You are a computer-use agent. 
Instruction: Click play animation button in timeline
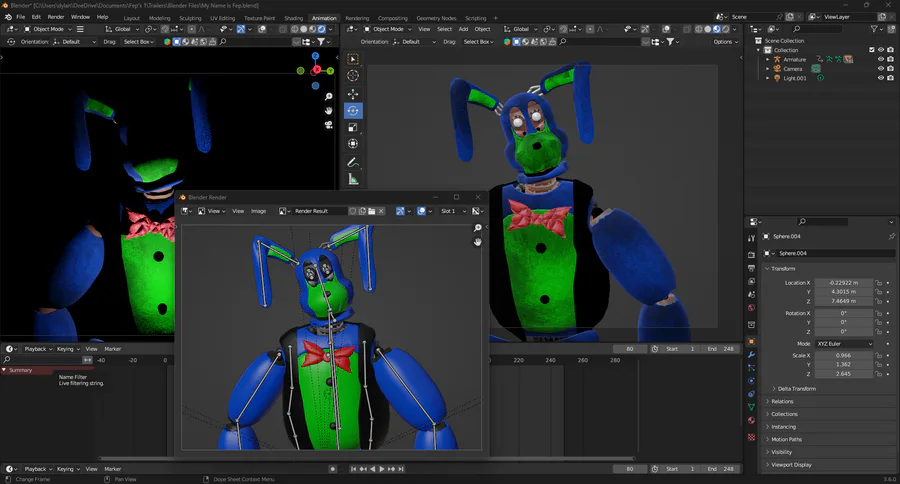(x=382, y=469)
